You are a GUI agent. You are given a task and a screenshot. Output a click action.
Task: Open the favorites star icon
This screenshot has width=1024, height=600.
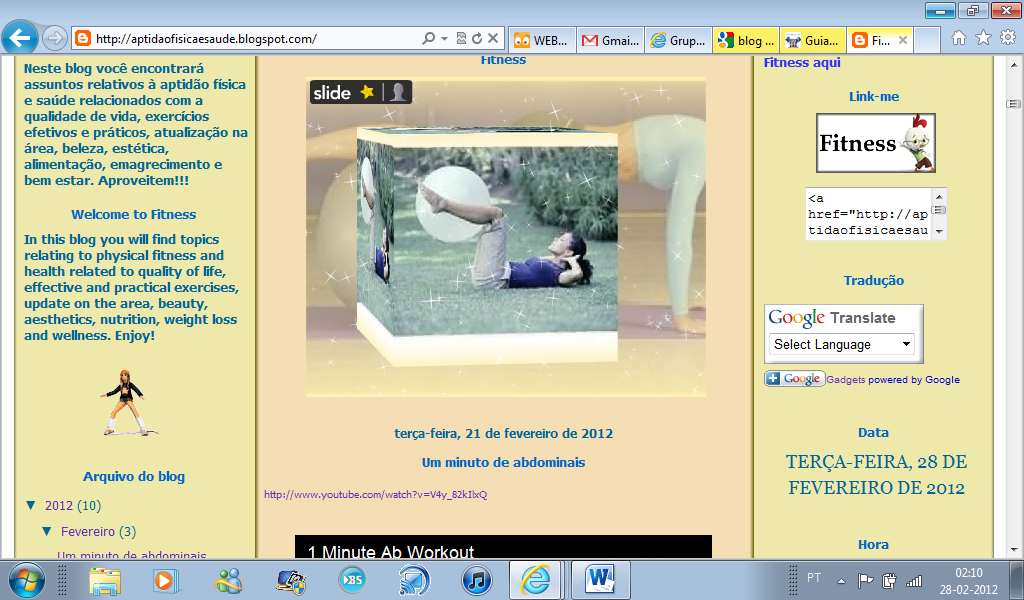coord(983,38)
